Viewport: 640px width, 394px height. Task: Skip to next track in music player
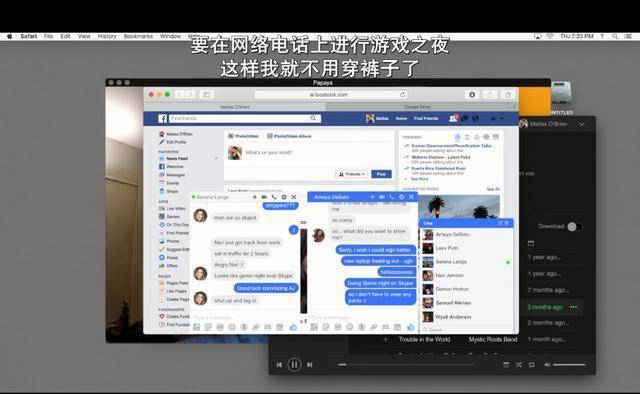(310, 365)
